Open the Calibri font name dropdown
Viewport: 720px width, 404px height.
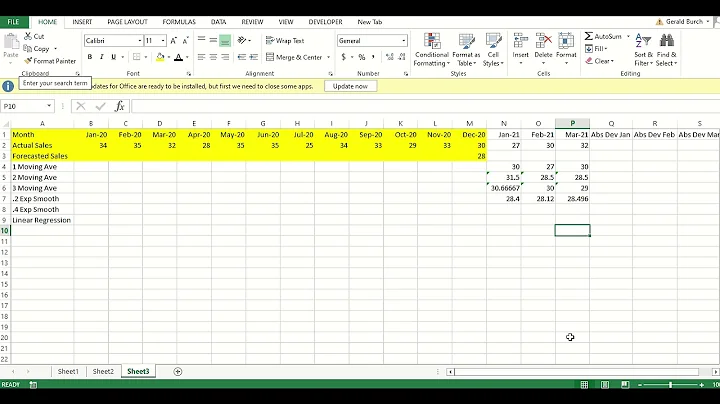(140, 41)
